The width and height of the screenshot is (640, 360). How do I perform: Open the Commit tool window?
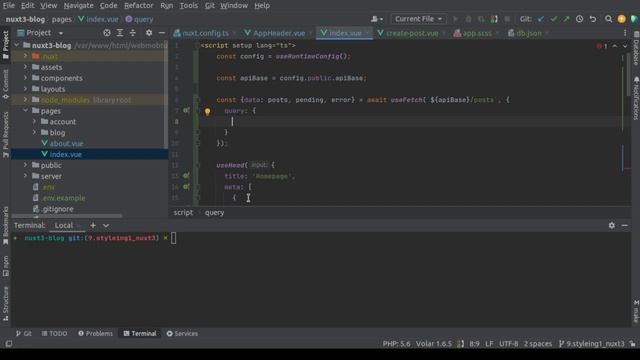coord(5,85)
